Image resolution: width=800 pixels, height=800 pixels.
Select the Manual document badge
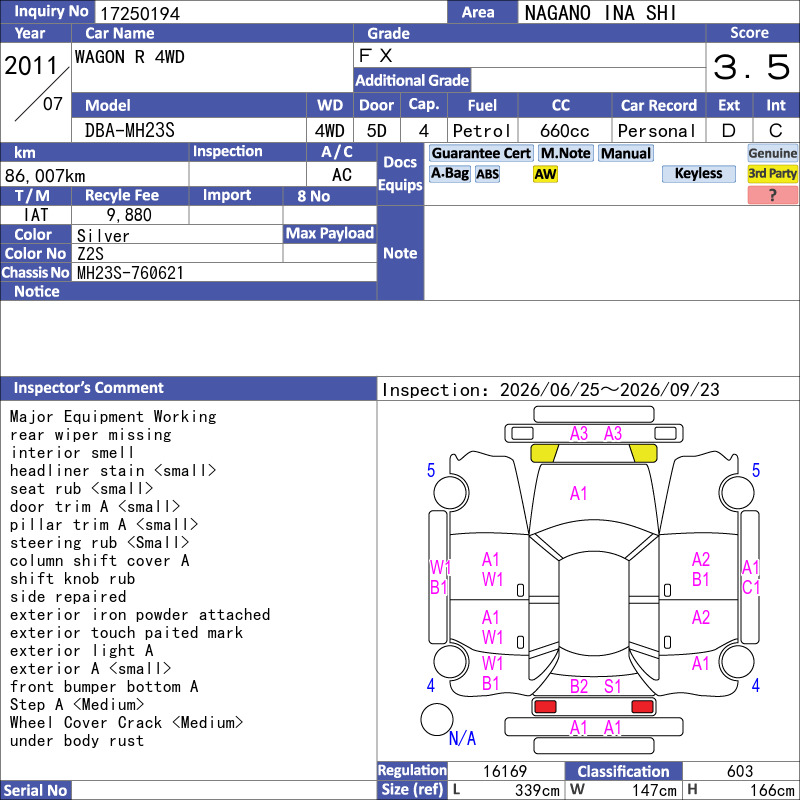(x=626, y=153)
